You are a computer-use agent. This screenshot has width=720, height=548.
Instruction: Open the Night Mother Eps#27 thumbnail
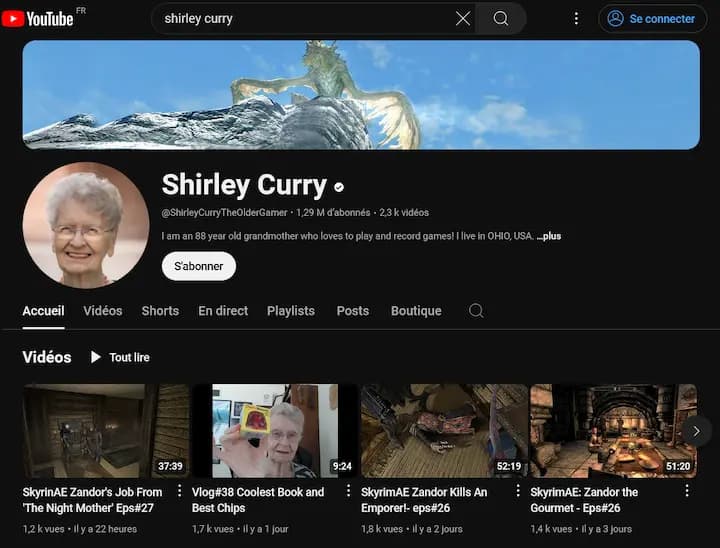click(106, 431)
